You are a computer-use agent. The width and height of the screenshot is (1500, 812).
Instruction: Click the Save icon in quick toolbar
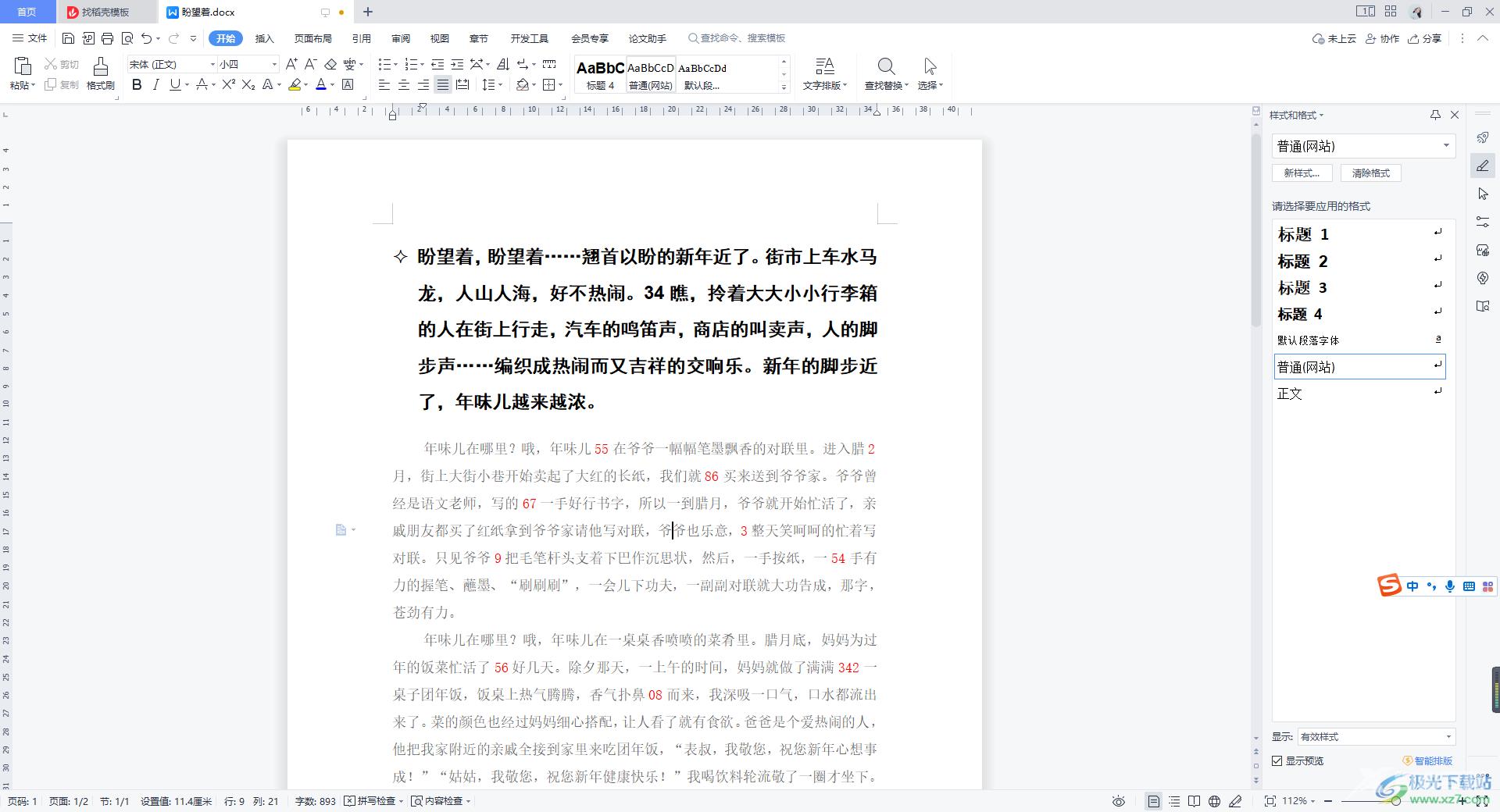coord(68,38)
